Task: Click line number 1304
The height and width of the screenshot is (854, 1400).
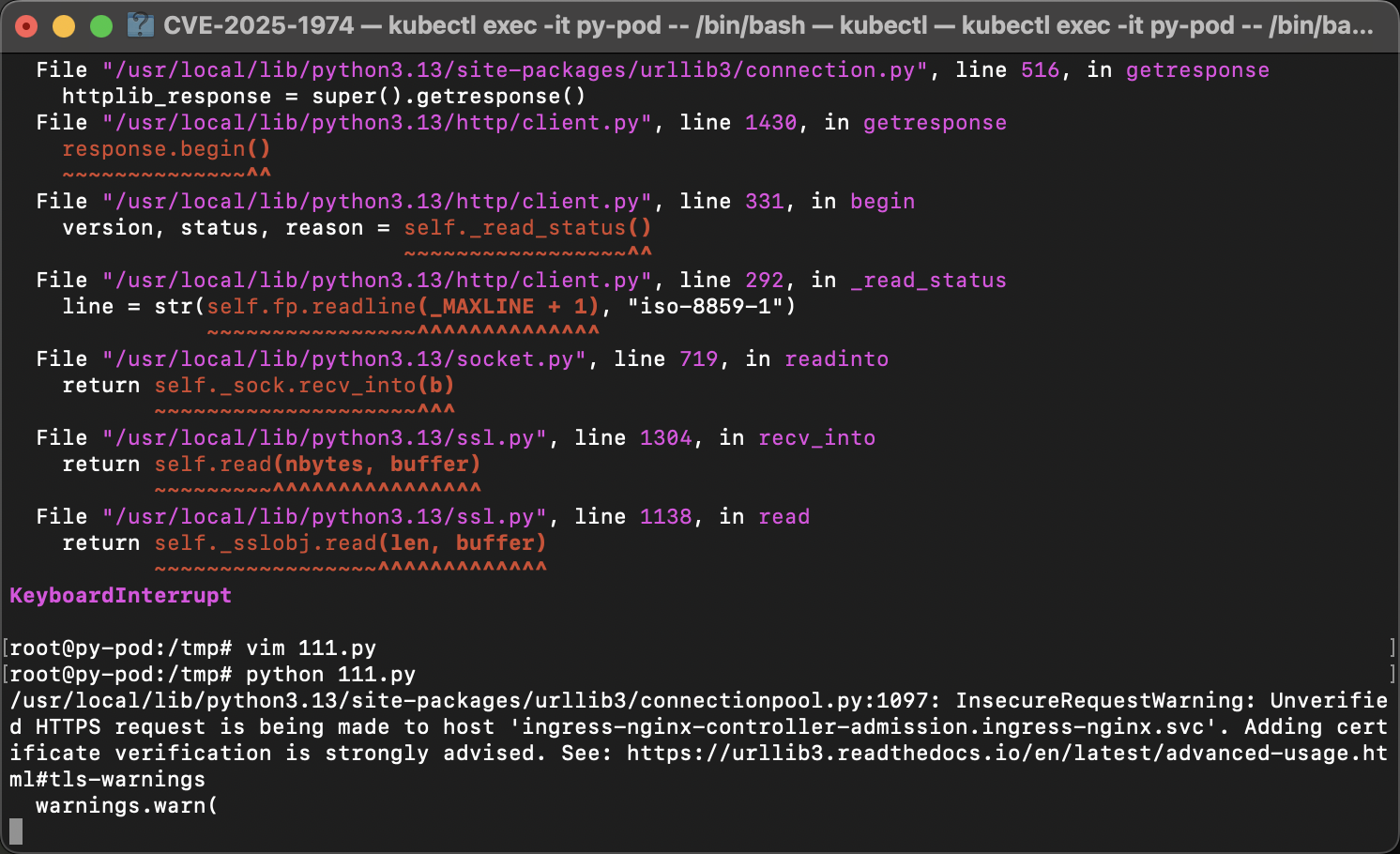Action: coord(665,437)
